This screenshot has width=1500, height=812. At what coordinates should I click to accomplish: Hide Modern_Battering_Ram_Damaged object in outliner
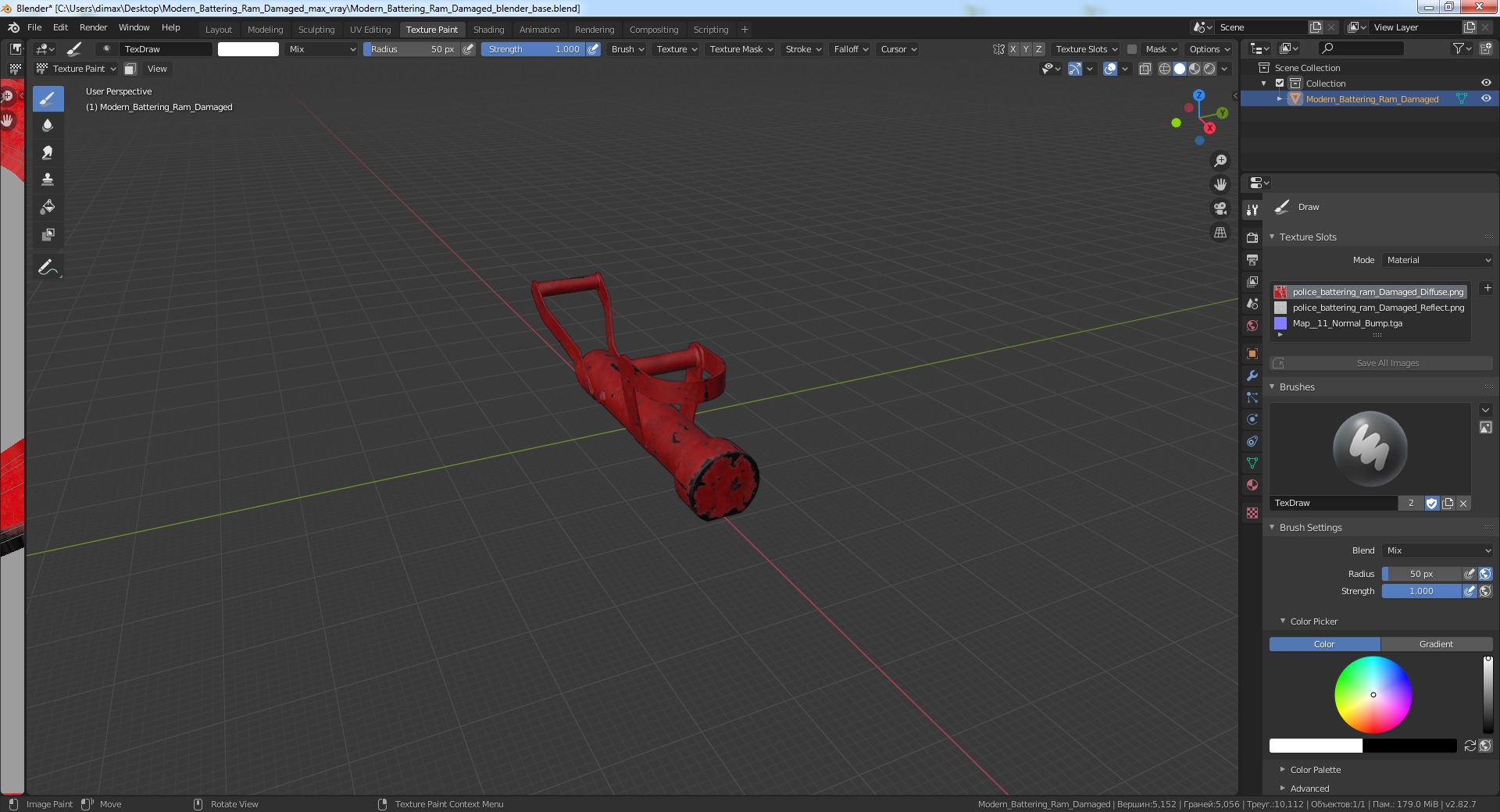click(x=1486, y=98)
